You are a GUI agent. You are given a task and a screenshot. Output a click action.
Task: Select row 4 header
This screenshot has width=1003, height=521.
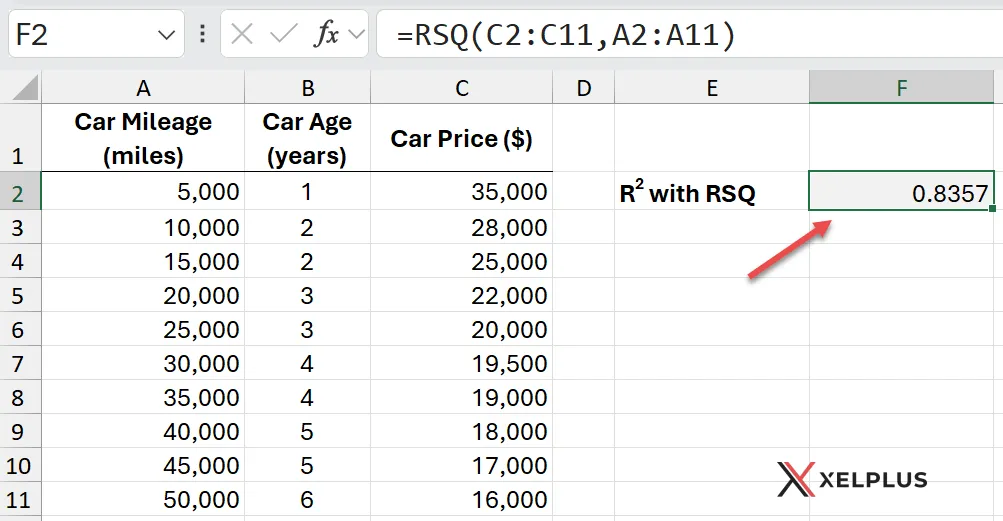(x=20, y=261)
